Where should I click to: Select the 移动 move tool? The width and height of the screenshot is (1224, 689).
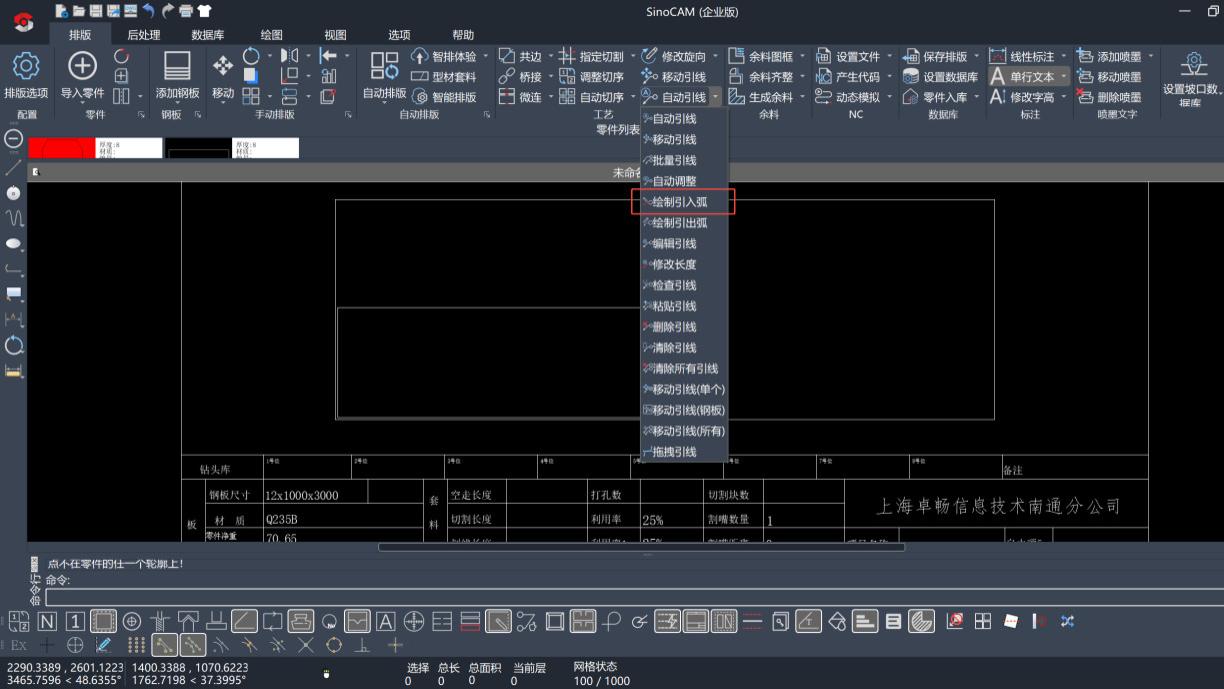[x=223, y=67]
